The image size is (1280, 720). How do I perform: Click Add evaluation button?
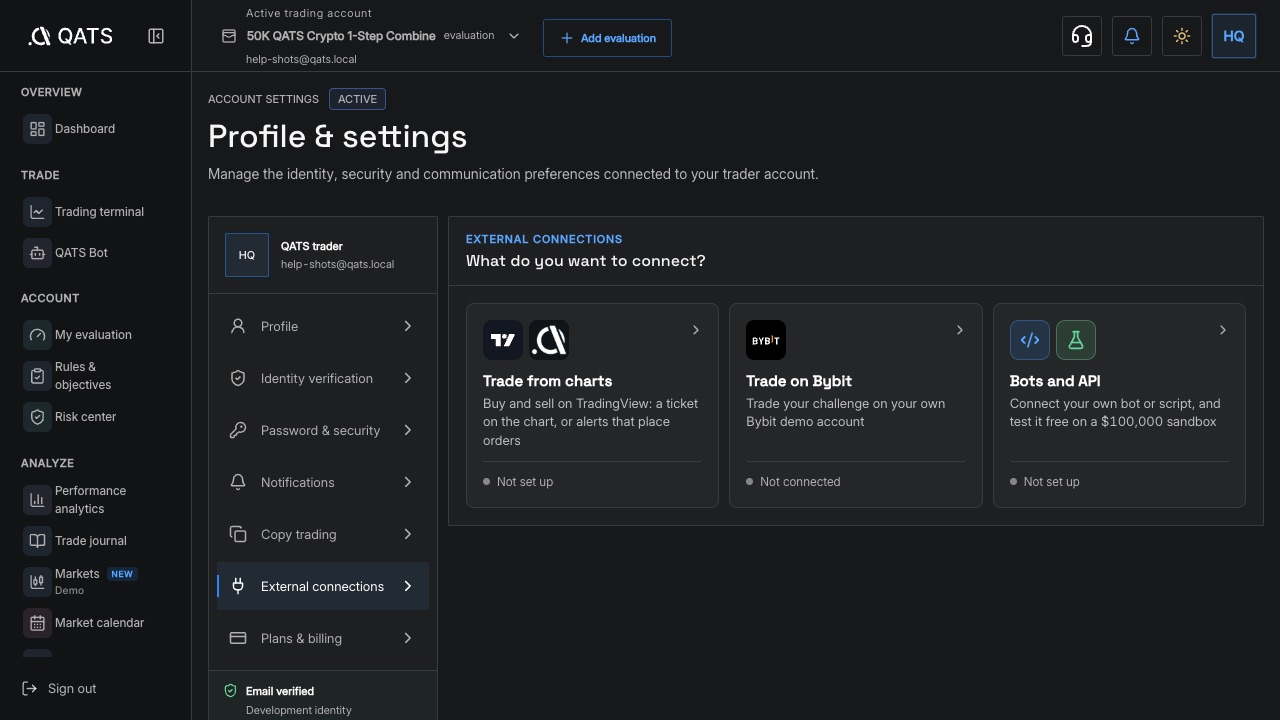(x=607, y=38)
